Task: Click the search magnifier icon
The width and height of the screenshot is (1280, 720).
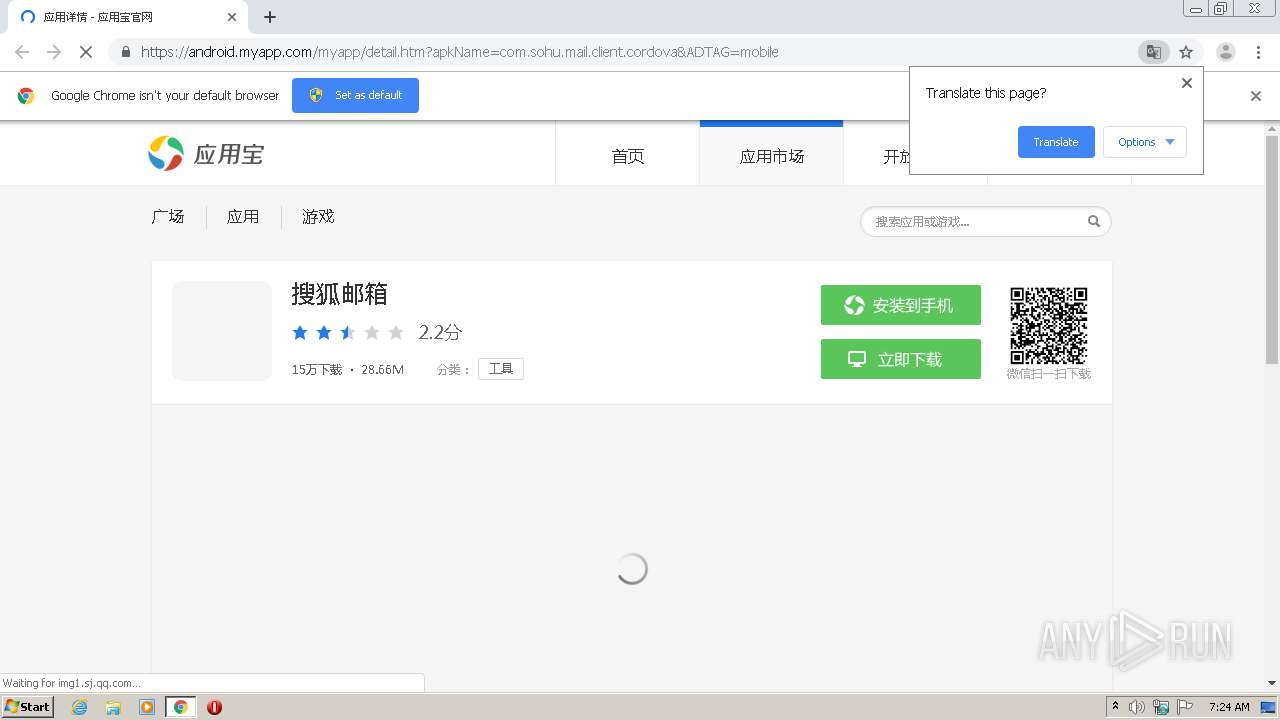Action: pos(1094,222)
